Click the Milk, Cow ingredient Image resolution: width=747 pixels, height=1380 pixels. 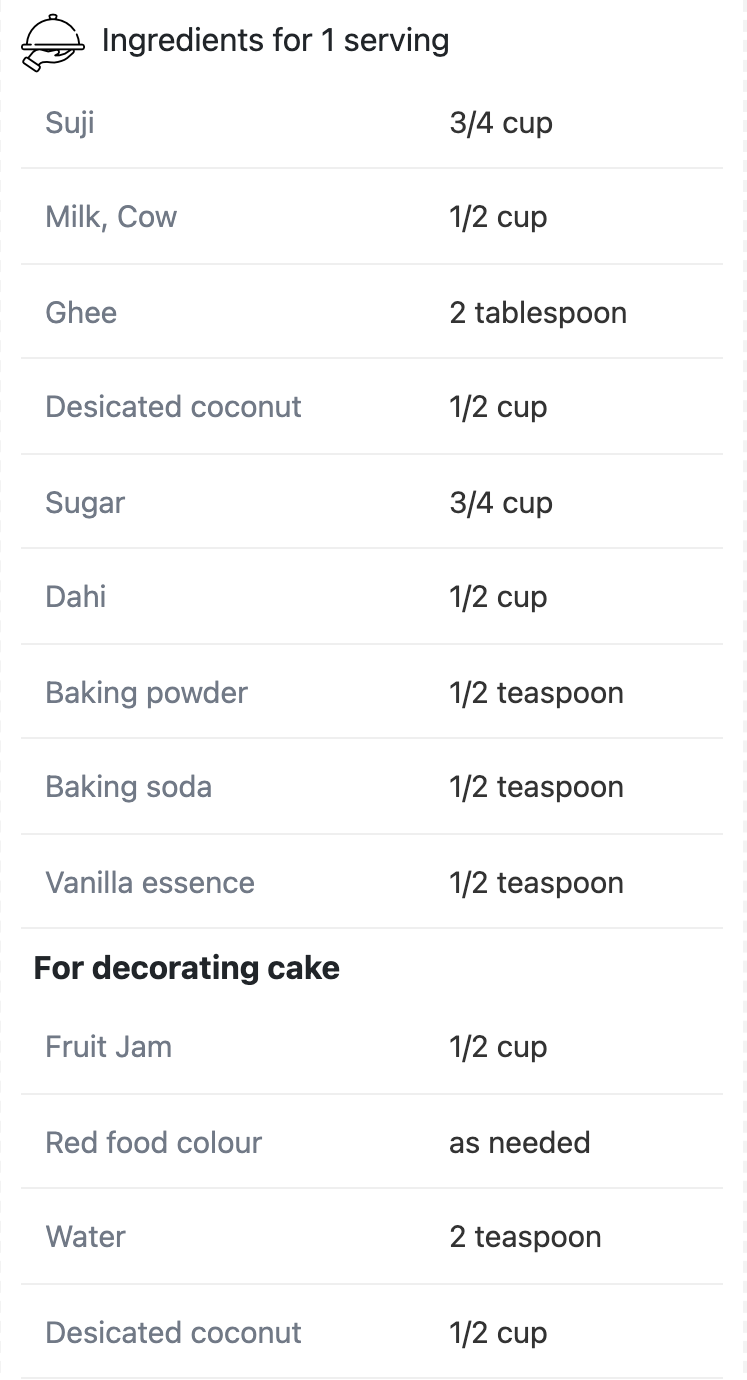pos(111,217)
